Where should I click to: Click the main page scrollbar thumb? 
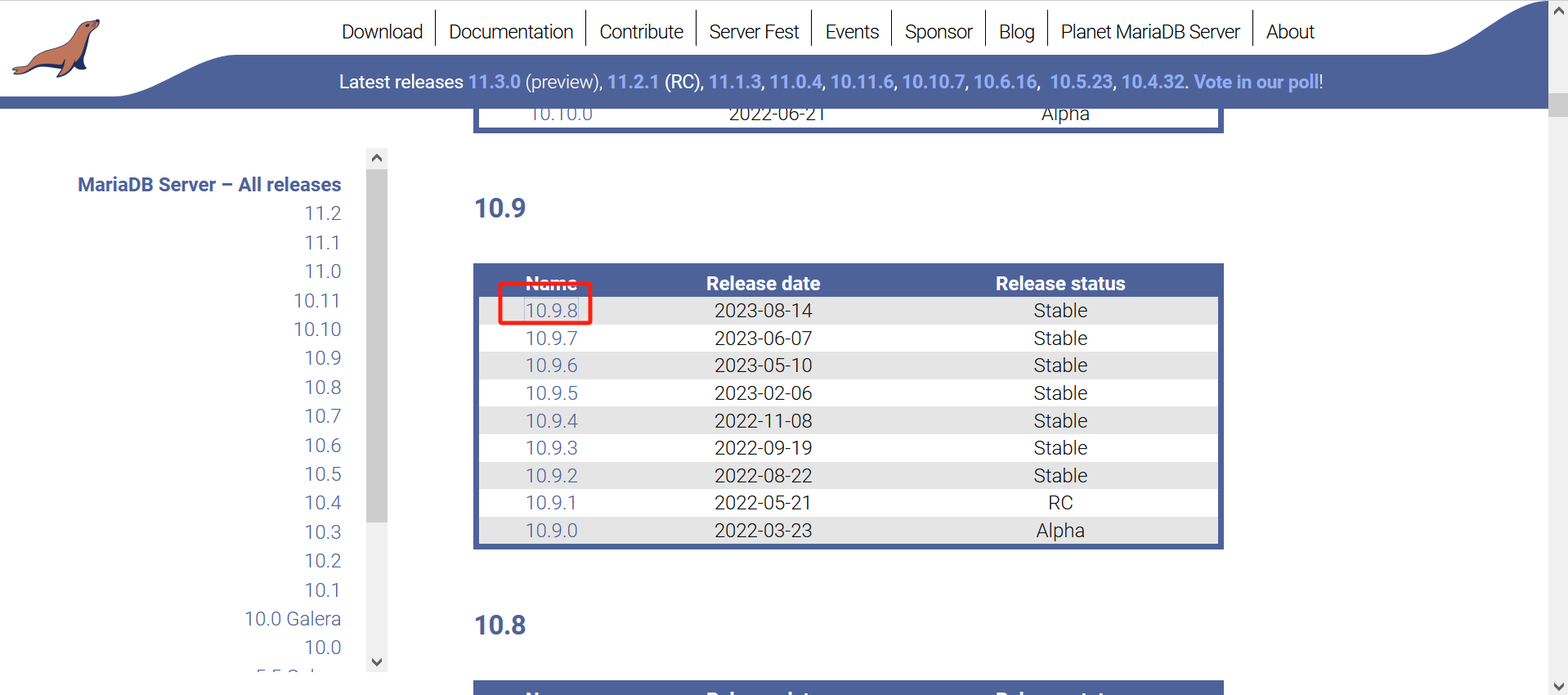[1558, 105]
